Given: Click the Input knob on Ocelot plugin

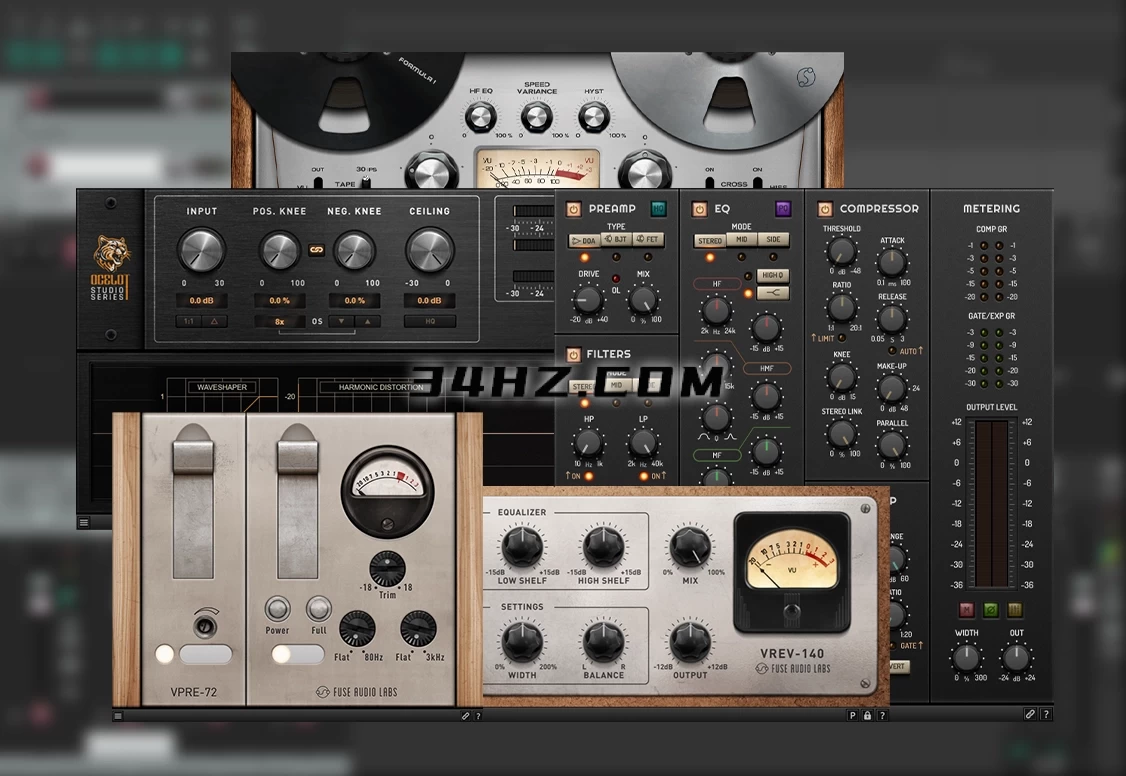Looking at the screenshot, I should (202, 250).
